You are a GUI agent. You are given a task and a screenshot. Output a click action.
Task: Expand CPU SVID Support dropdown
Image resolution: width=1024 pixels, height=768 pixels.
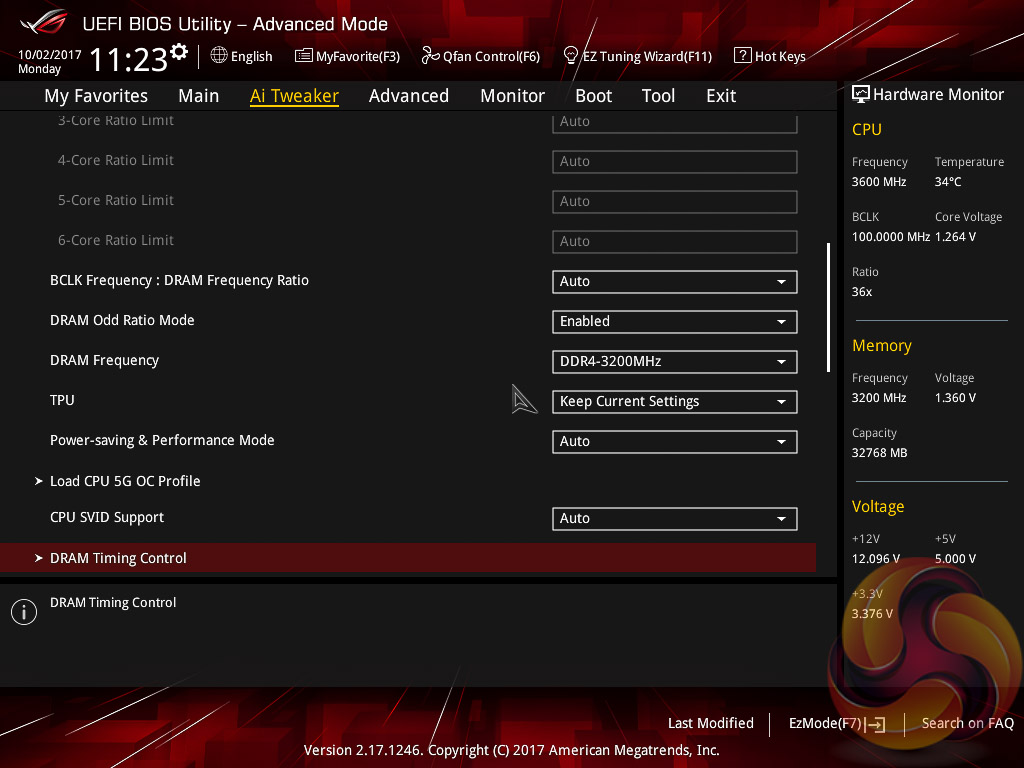point(674,519)
